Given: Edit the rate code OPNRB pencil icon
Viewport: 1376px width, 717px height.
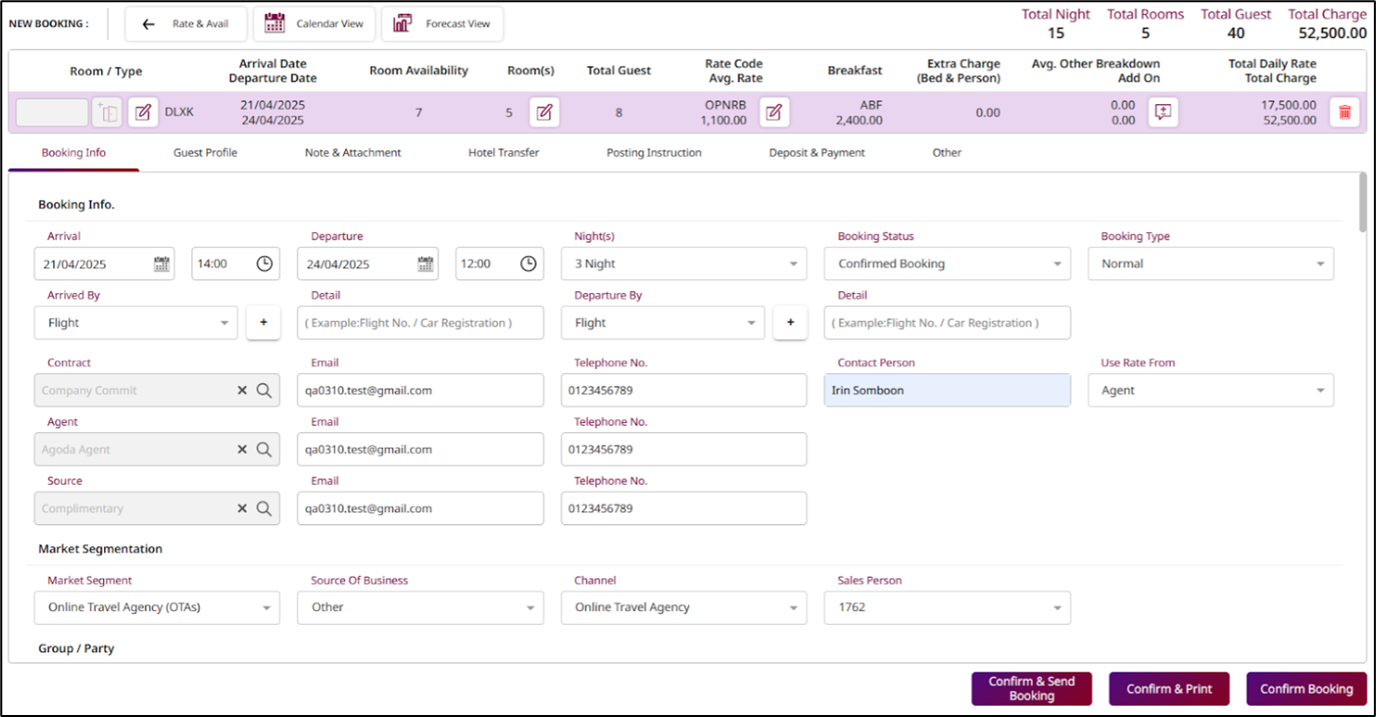Looking at the screenshot, I should 773,113.
